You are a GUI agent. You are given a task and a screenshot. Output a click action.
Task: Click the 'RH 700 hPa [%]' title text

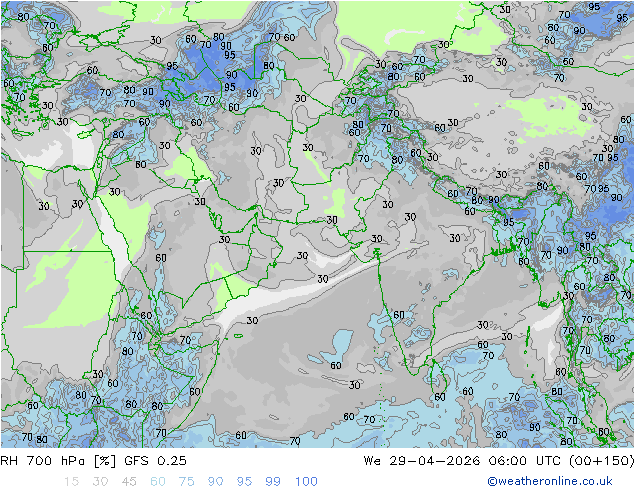click(x=58, y=460)
